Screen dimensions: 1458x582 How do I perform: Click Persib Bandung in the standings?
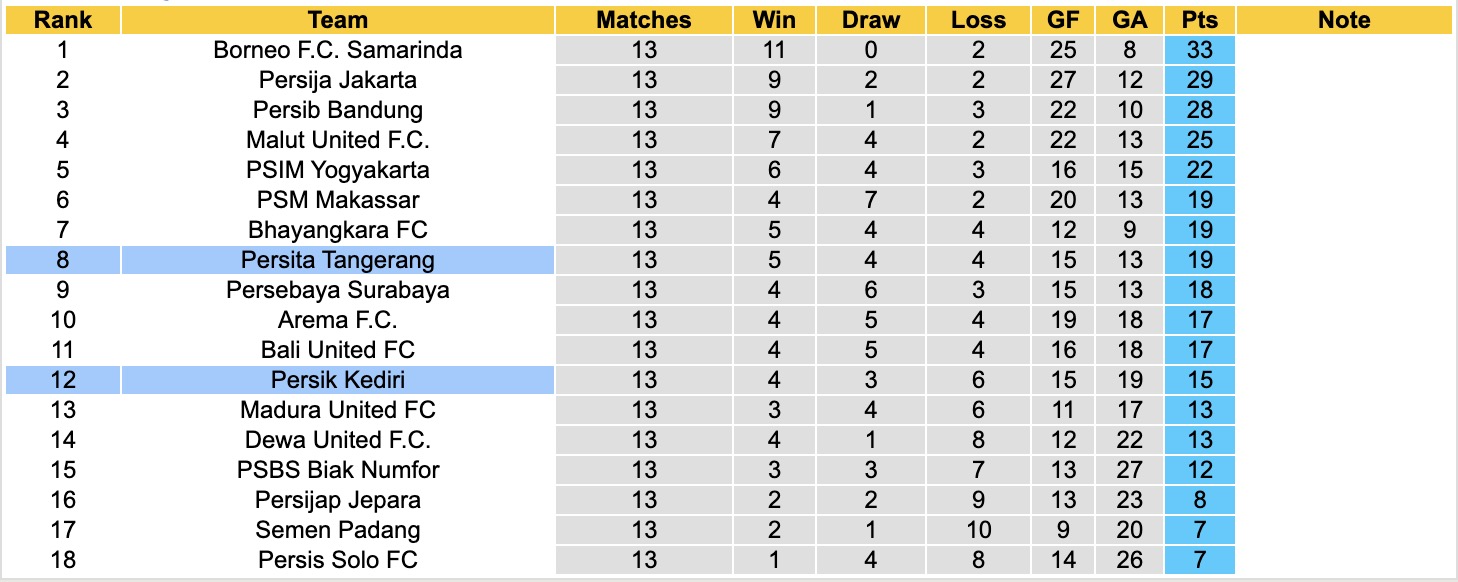click(338, 110)
